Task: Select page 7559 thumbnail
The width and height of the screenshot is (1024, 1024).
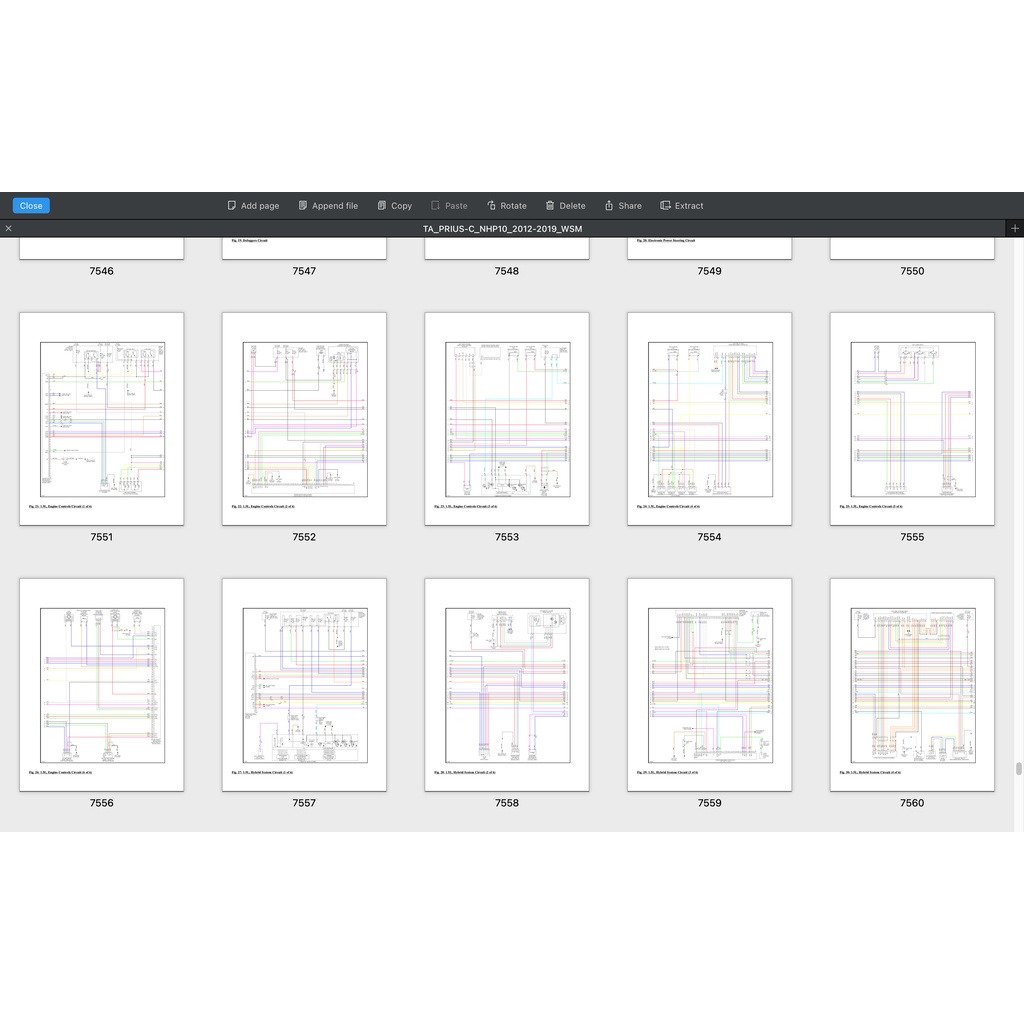Action: (x=709, y=685)
